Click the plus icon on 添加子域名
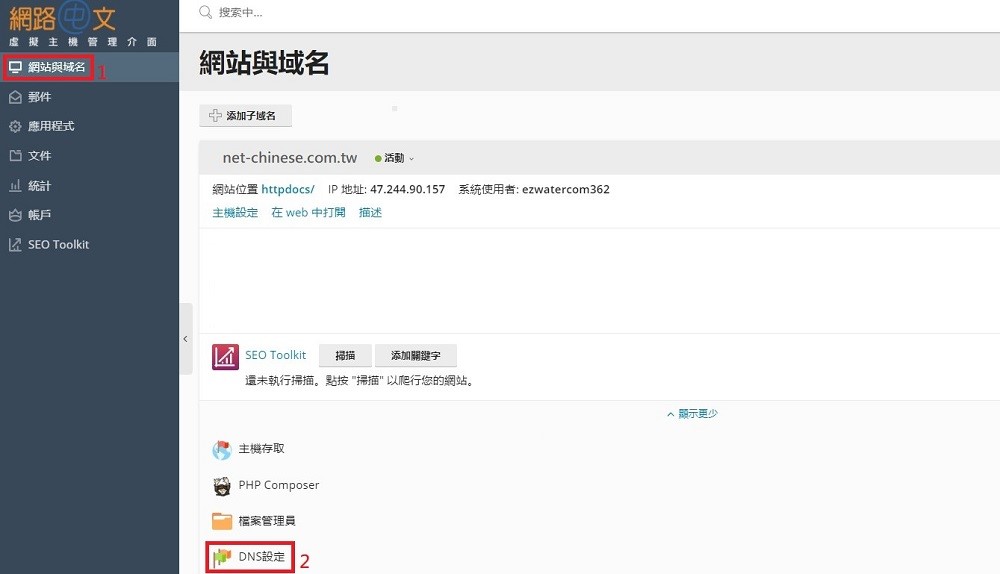 (216, 115)
